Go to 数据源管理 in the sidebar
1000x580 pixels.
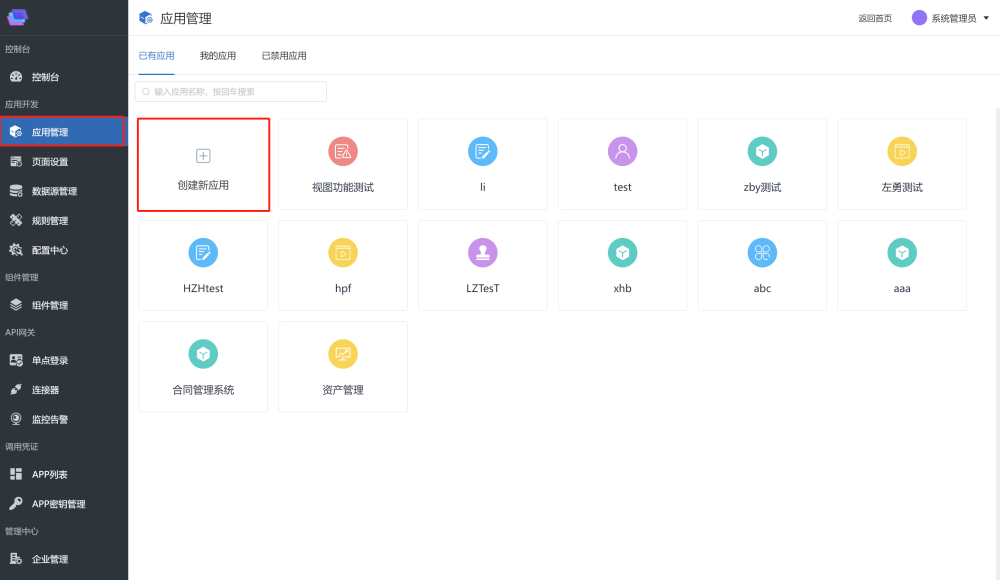click(x=54, y=191)
